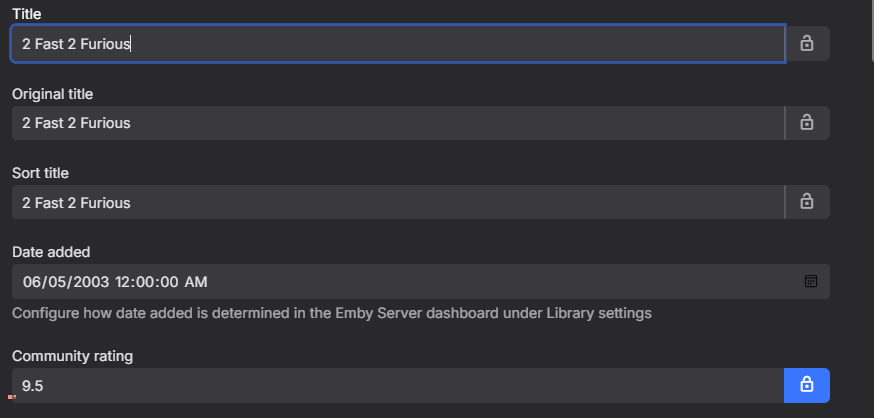Select the Community rating 9.5 field
Viewport: 874px width, 418px height.
tap(400, 385)
